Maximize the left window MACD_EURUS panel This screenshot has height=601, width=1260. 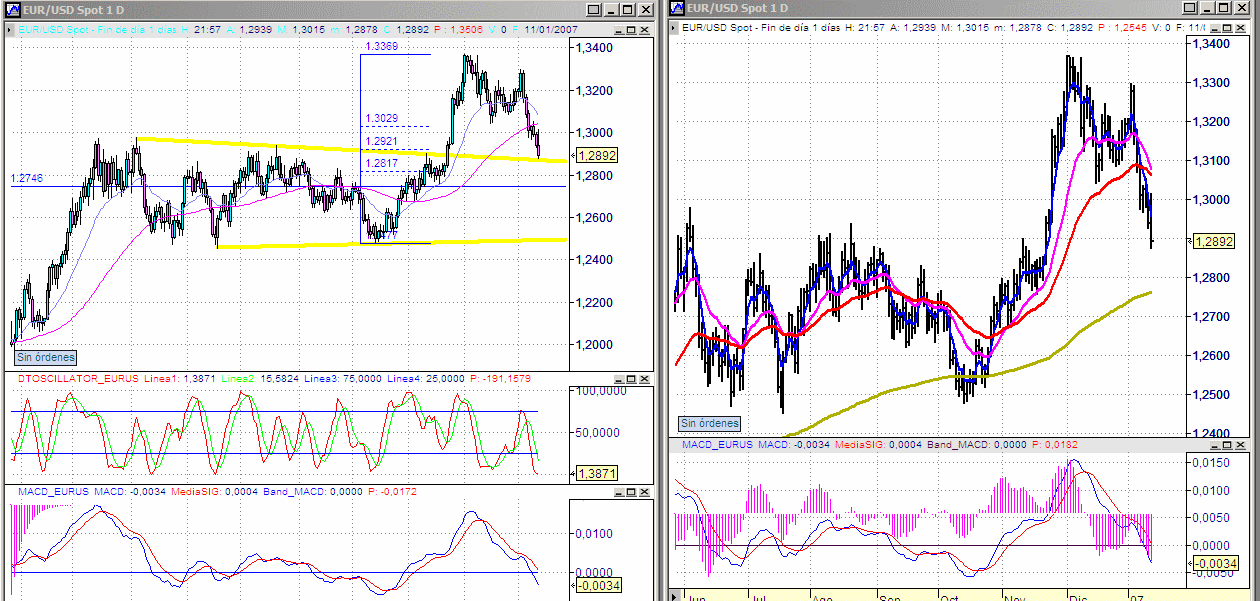631,492
